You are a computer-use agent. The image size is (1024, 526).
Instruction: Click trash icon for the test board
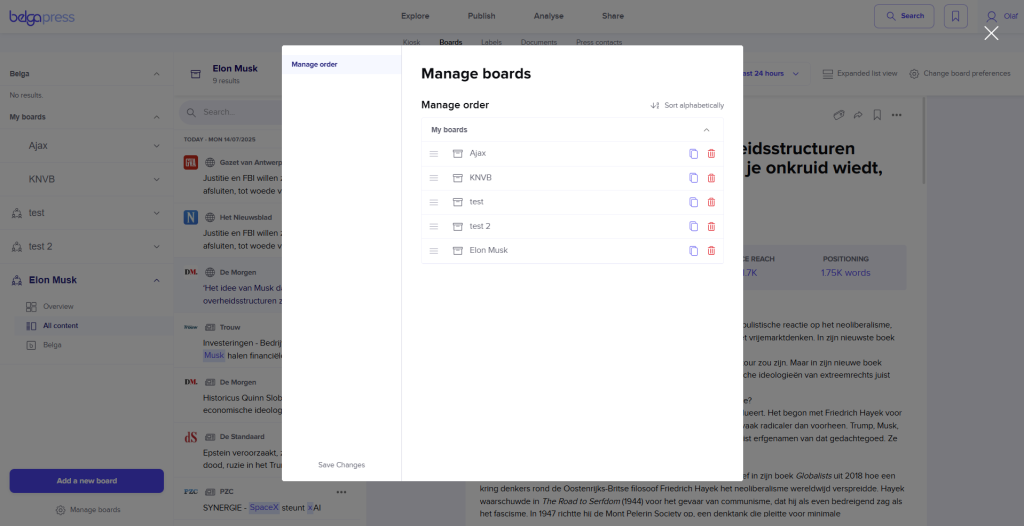click(x=711, y=202)
